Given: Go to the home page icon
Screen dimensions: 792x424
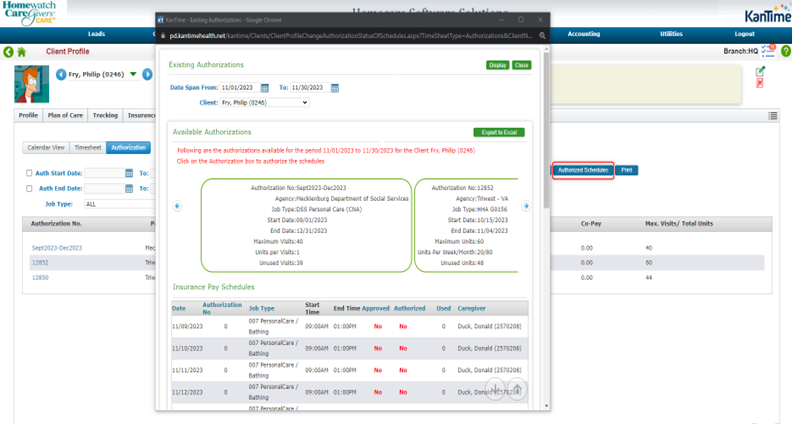Looking at the screenshot, I should 22,52.
